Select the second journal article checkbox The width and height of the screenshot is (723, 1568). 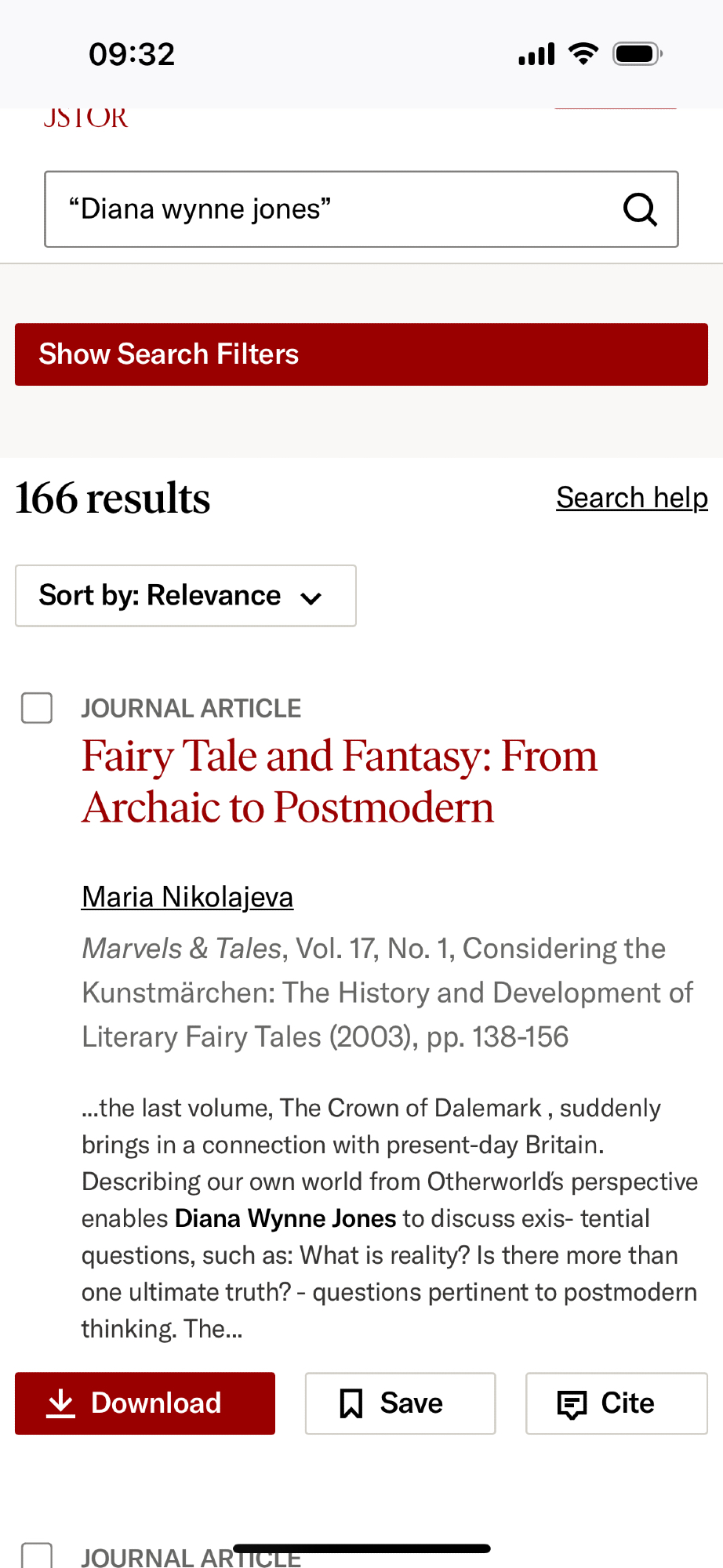click(x=37, y=1555)
